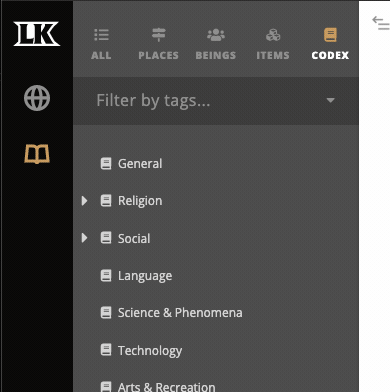Screen dimensions: 390x392
Task: Select the open book icon in sidebar
Action: (37, 154)
